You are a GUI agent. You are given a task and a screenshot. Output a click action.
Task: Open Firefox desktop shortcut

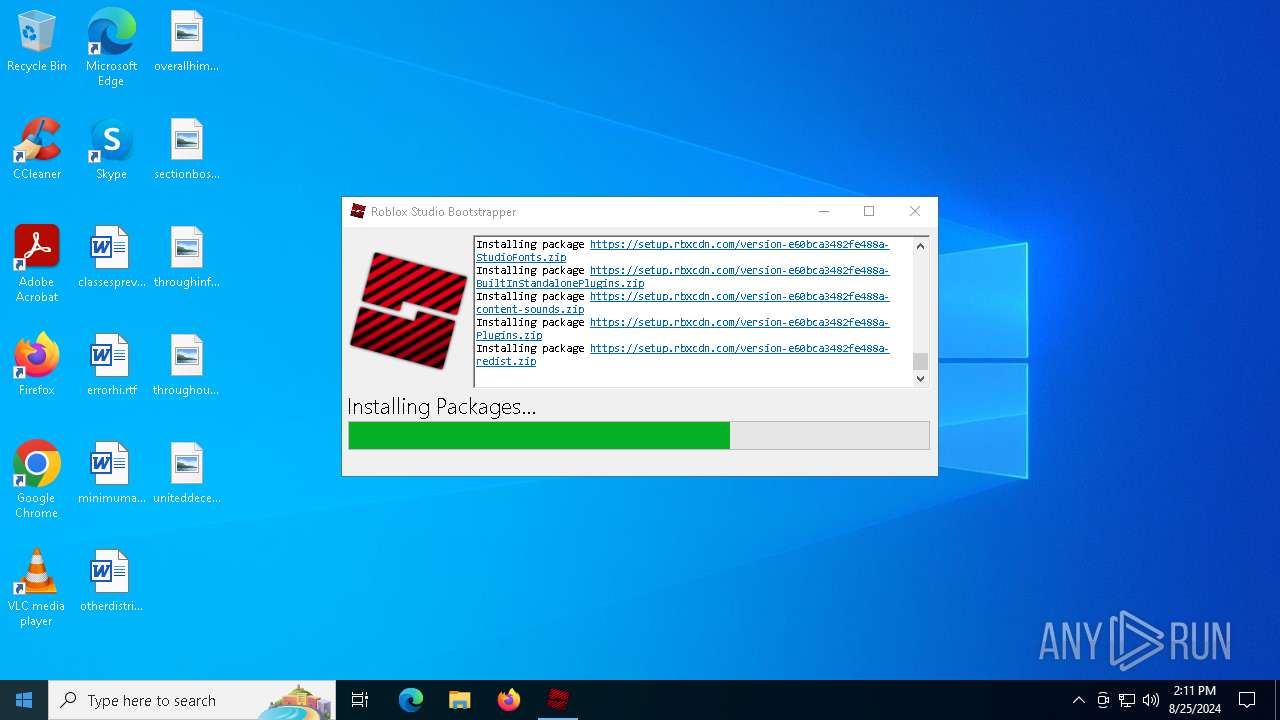tap(37, 365)
